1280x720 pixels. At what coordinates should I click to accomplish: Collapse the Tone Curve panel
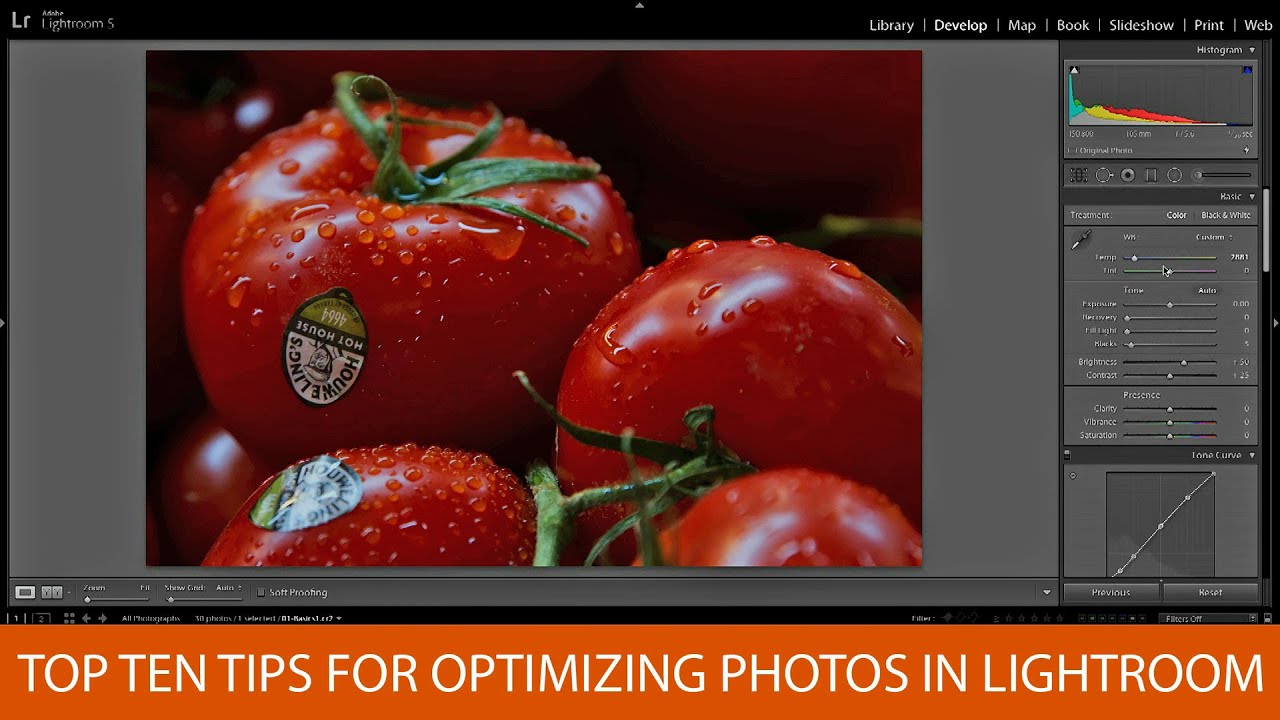tap(1251, 455)
